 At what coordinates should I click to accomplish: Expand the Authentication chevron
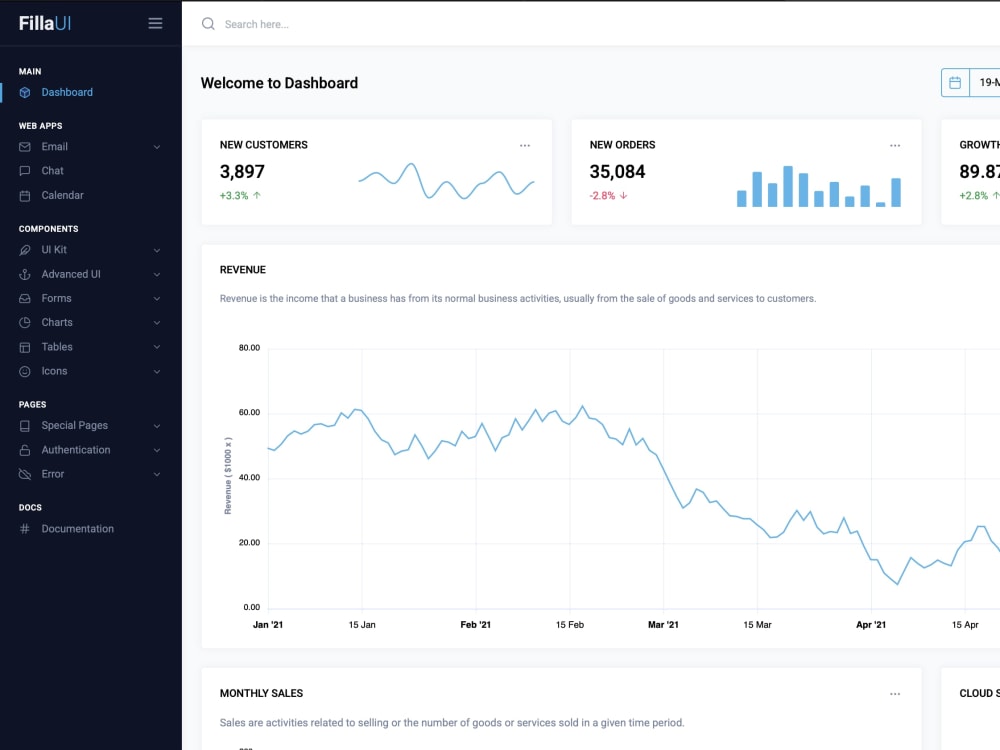click(157, 450)
